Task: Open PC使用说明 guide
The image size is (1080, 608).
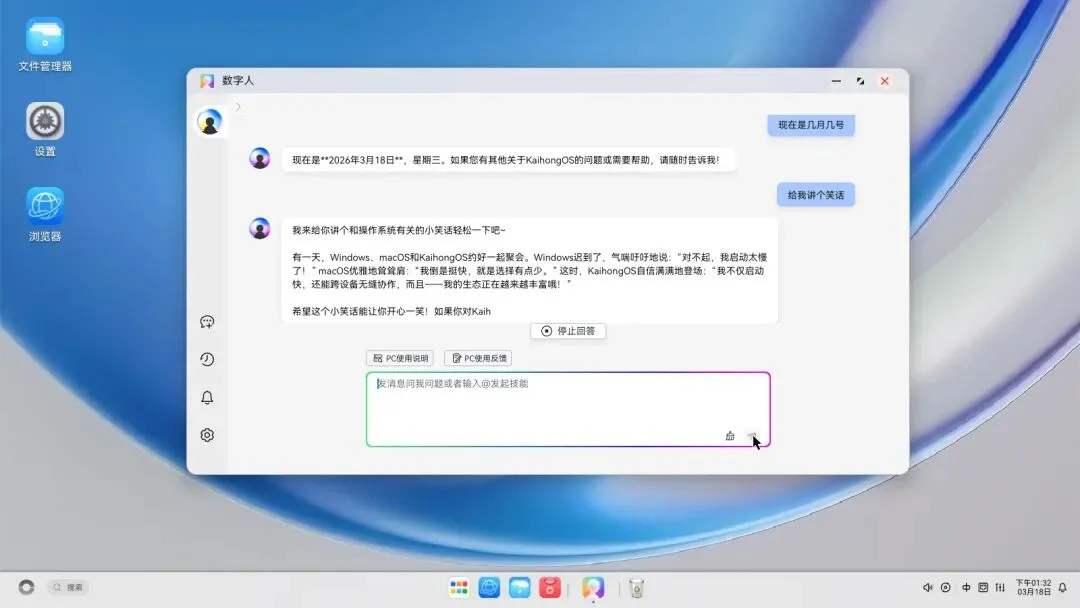Action: click(400, 358)
